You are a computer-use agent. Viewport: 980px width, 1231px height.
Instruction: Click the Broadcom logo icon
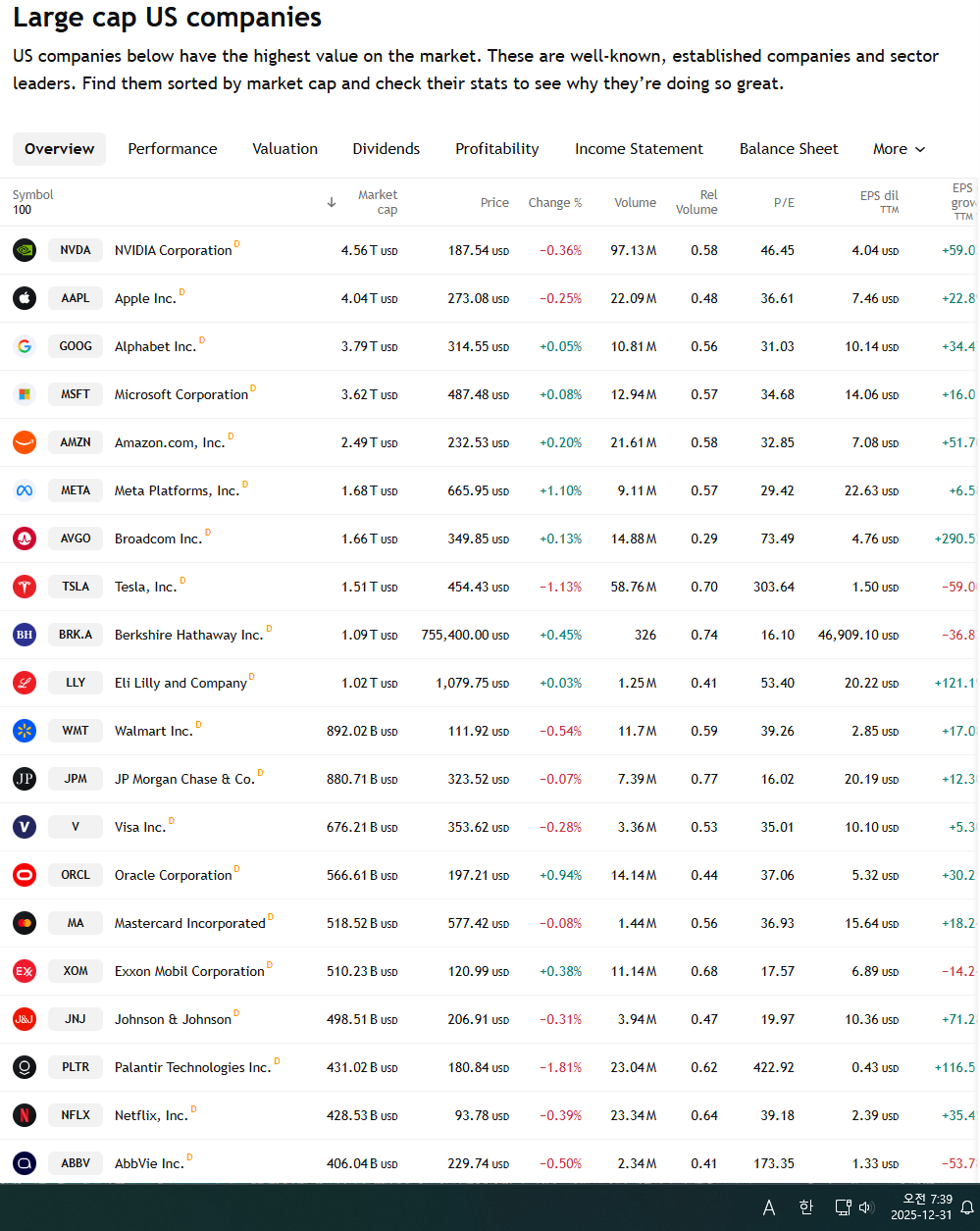coord(25,539)
